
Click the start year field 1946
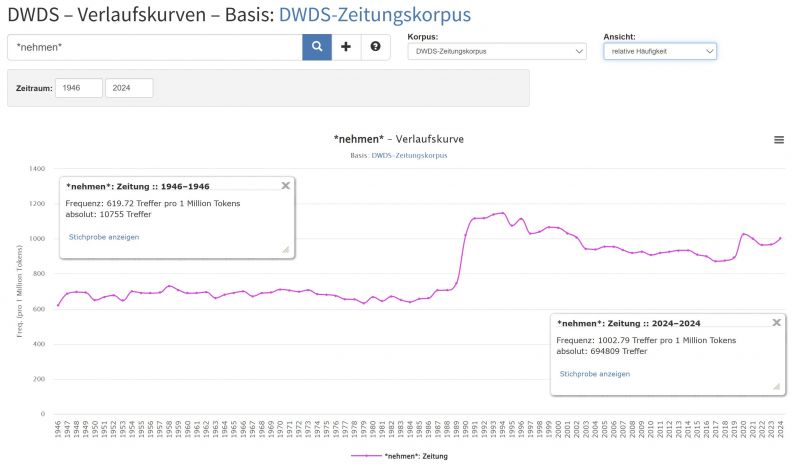point(79,88)
